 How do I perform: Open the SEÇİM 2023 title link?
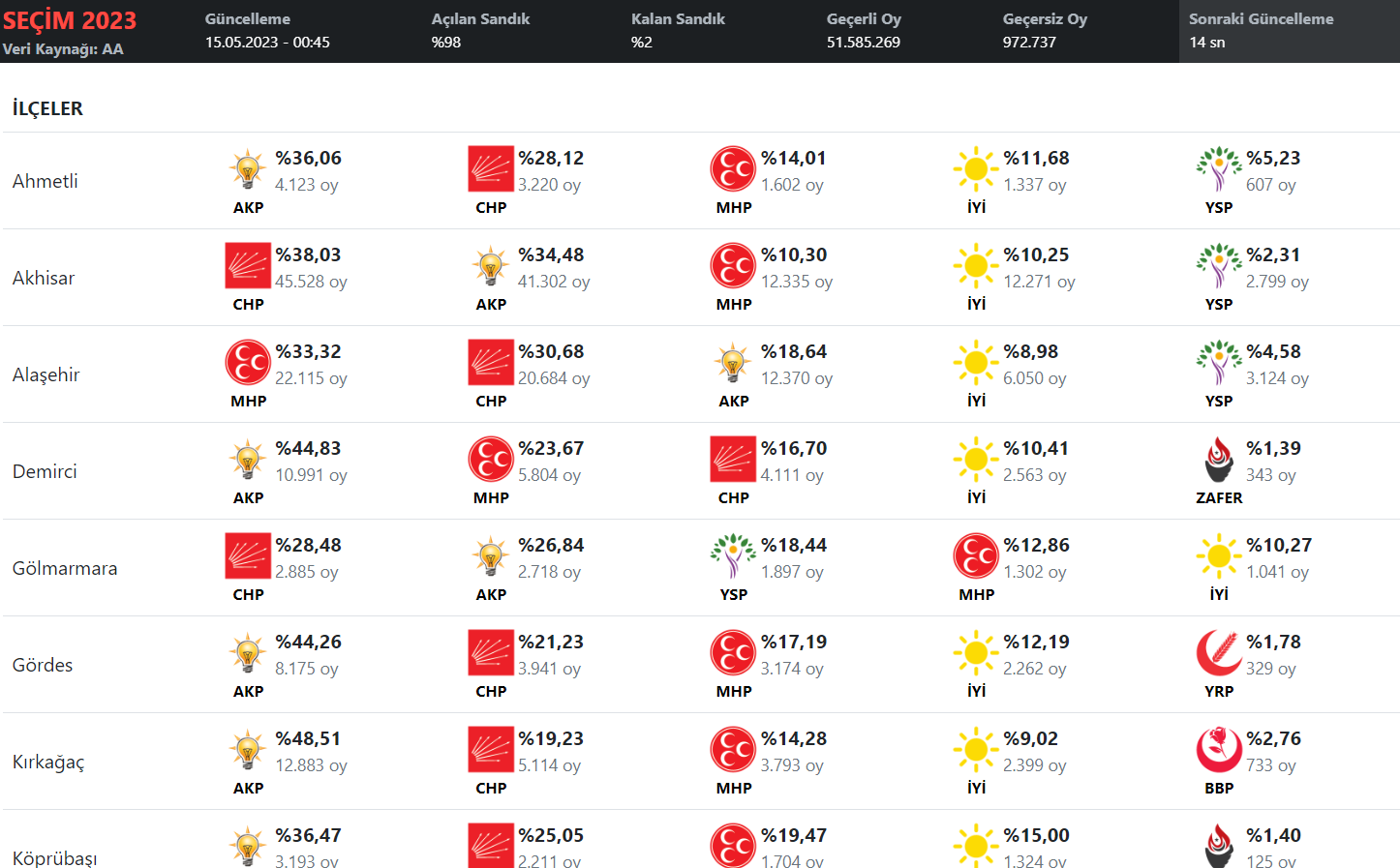[69, 20]
